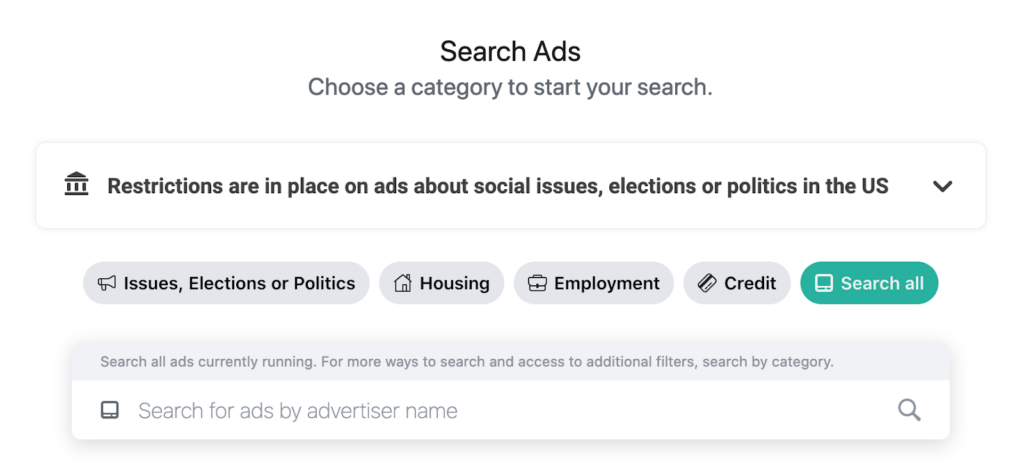The image size is (1024, 465).
Task: Click the megaphone icon on Issues pill
Action: [107, 284]
